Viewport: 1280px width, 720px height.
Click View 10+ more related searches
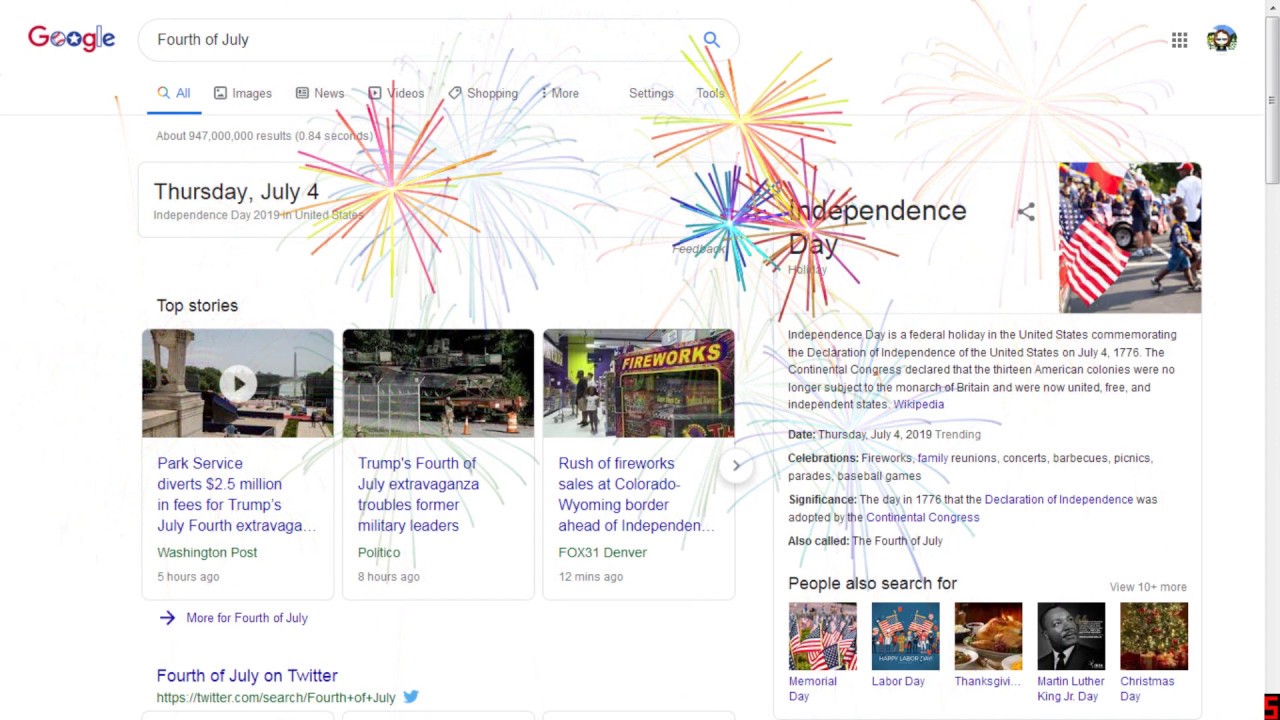click(1148, 587)
